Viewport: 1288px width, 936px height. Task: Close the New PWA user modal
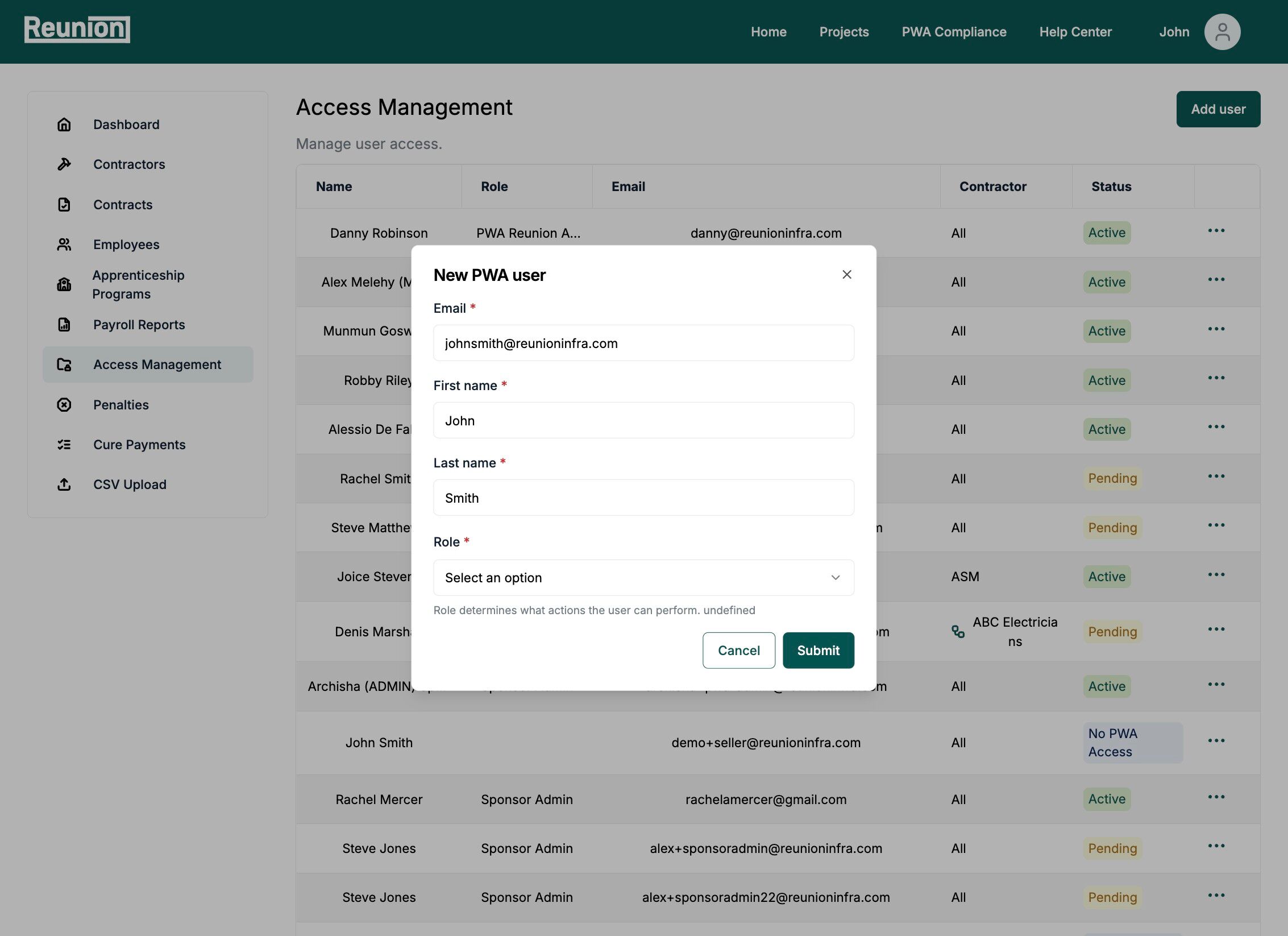click(846, 275)
